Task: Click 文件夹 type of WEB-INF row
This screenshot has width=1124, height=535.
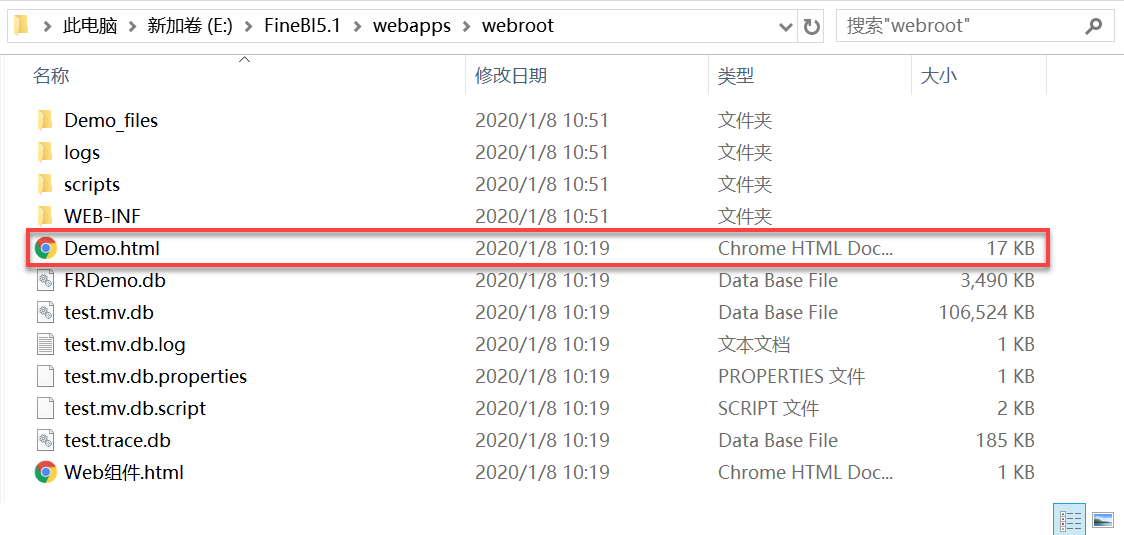Action: click(745, 216)
